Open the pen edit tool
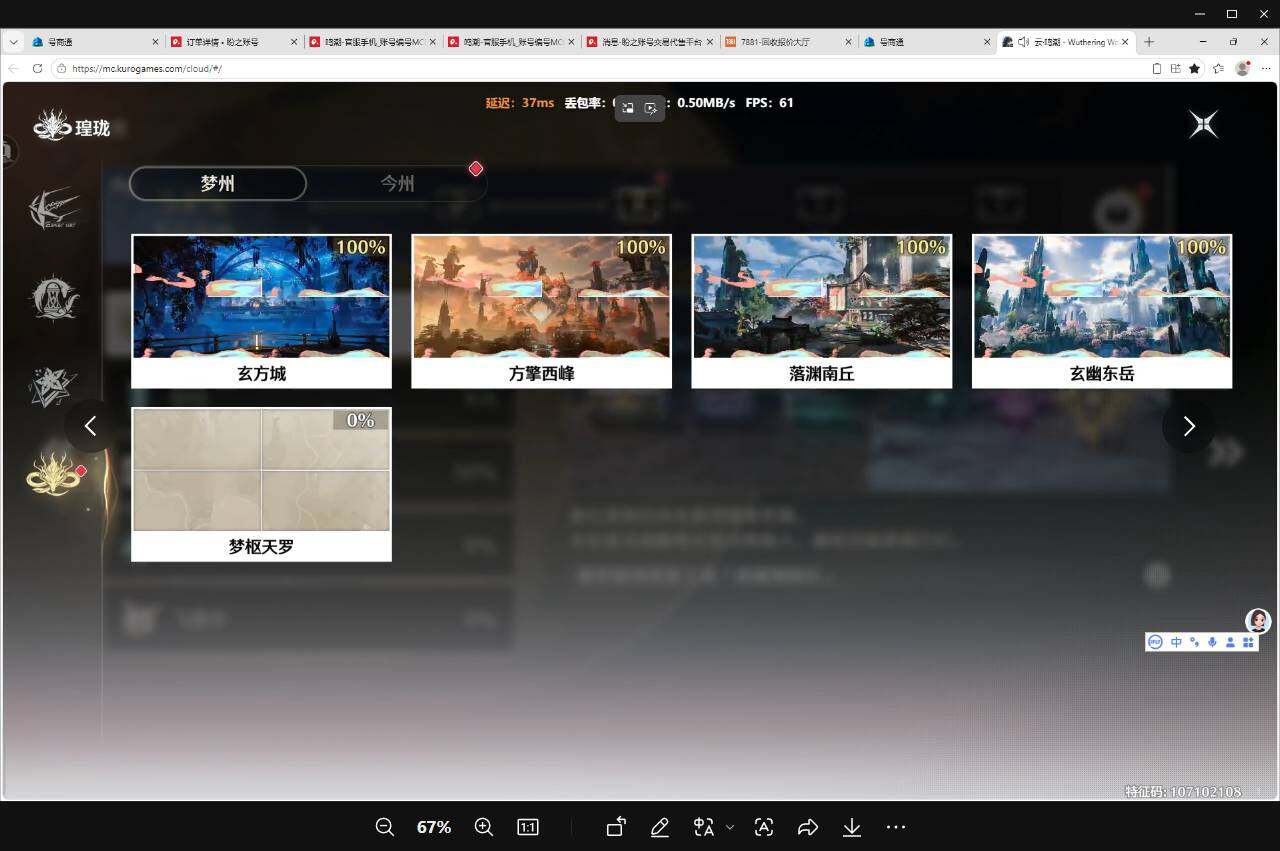Screen dimensions: 1280x851 tap(659, 827)
